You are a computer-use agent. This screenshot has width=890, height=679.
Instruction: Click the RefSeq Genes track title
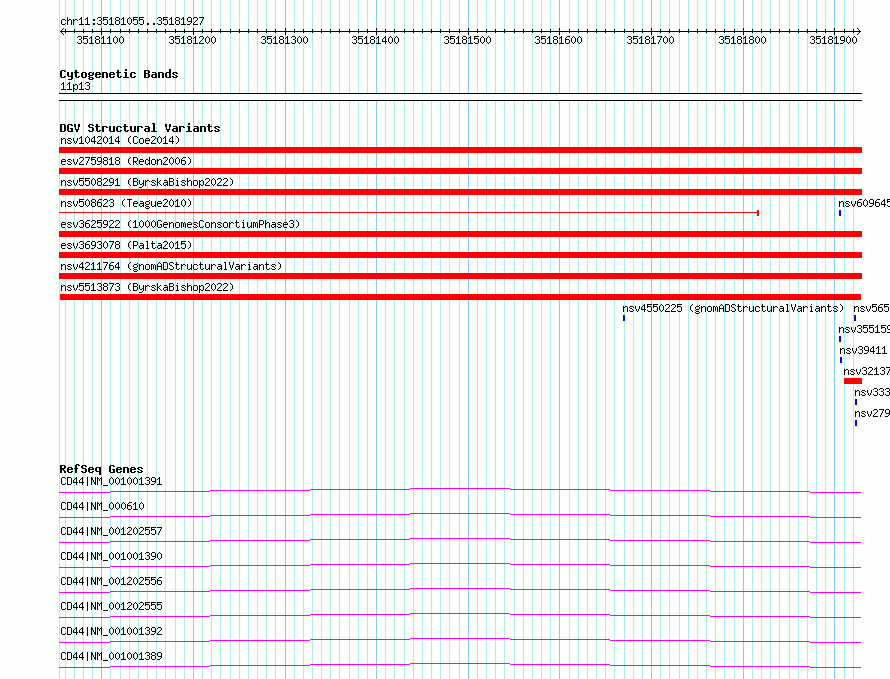(x=101, y=469)
